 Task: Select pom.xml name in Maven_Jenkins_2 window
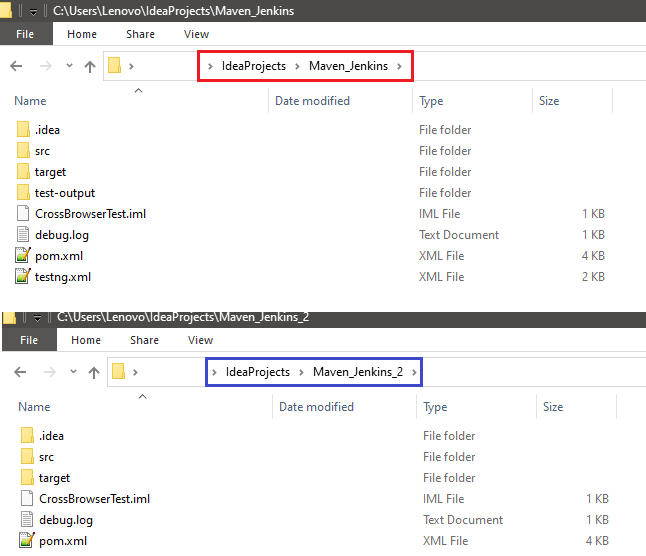63,541
